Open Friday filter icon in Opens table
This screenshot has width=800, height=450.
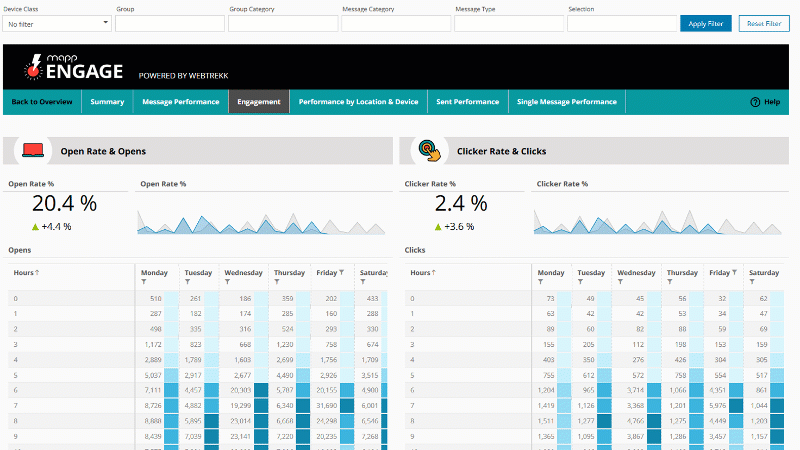(x=341, y=272)
